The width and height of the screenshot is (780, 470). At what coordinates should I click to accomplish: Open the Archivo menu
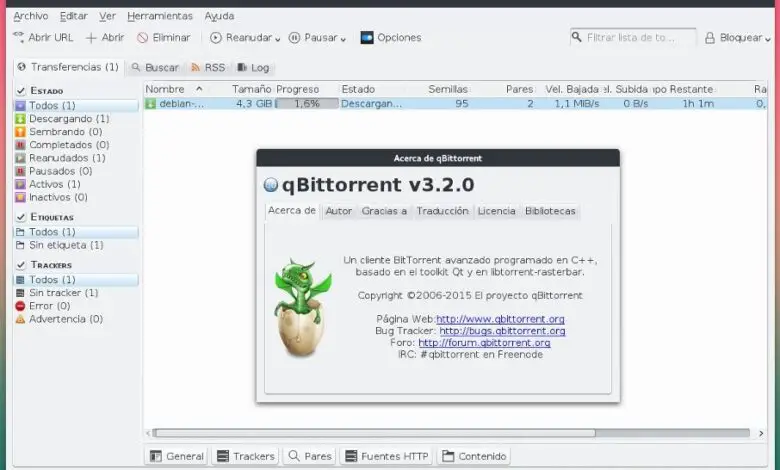click(31, 16)
